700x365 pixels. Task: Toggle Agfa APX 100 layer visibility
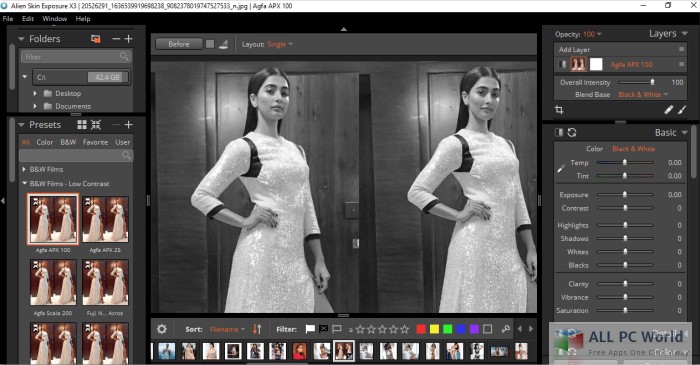pos(562,64)
